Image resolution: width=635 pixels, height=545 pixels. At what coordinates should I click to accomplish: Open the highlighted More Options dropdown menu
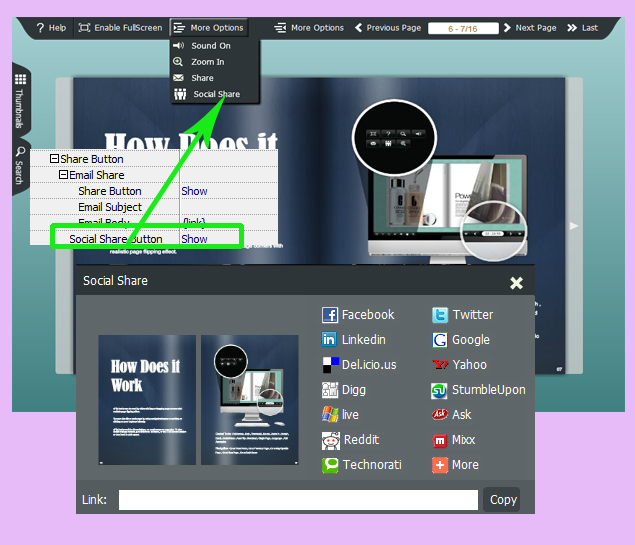click(x=209, y=28)
